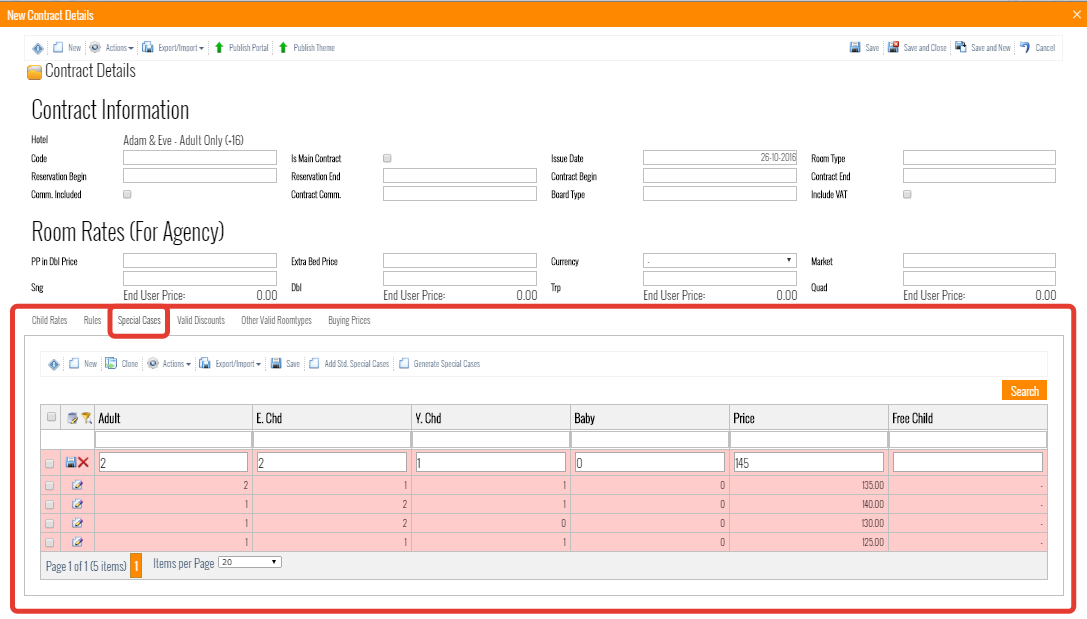Switch to the Buying Prices tab
Image resolution: width=1087 pixels, height=619 pixels.
coord(349,320)
